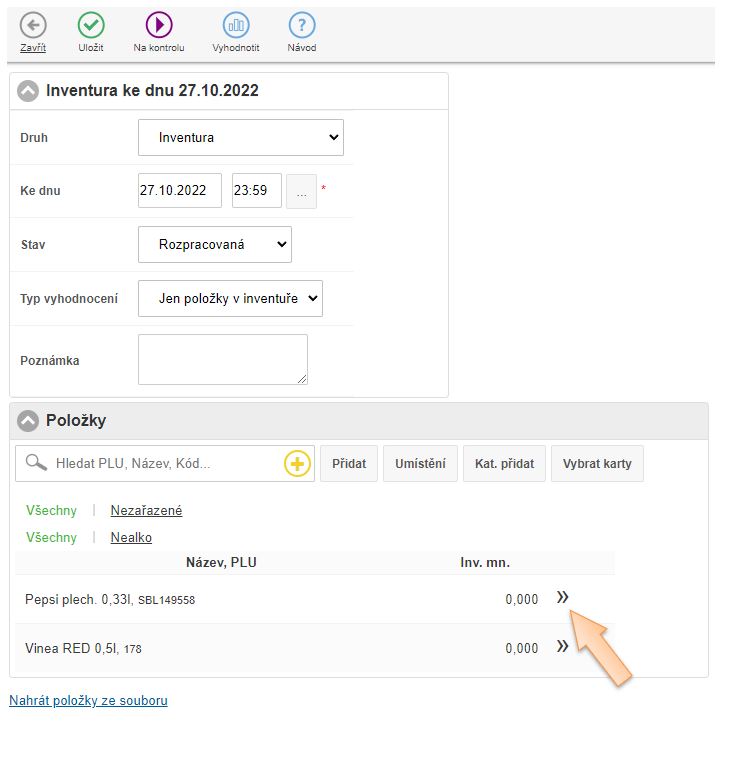This screenshot has height=759, width=733.
Task: Open Nahrát položky ze souboru link
Action: coord(88,701)
